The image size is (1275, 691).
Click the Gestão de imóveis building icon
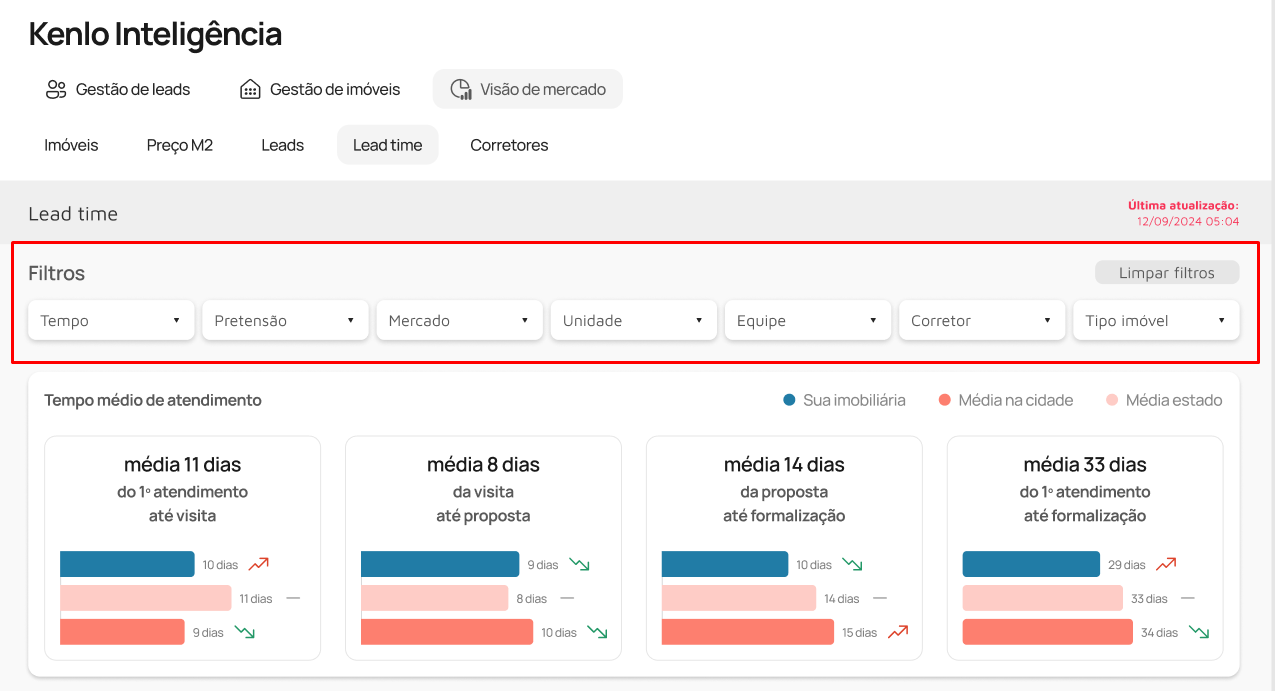pyautogui.click(x=250, y=89)
